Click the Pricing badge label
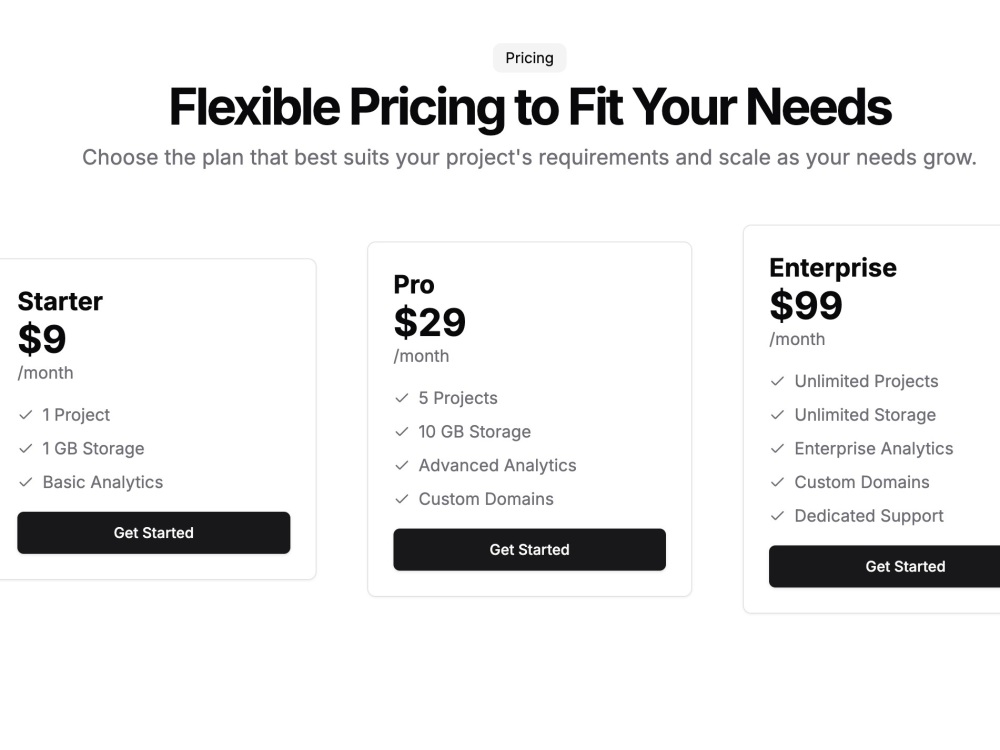Image resolution: width=1000 pixels, height=750 pixels. (x=529, y=58)
